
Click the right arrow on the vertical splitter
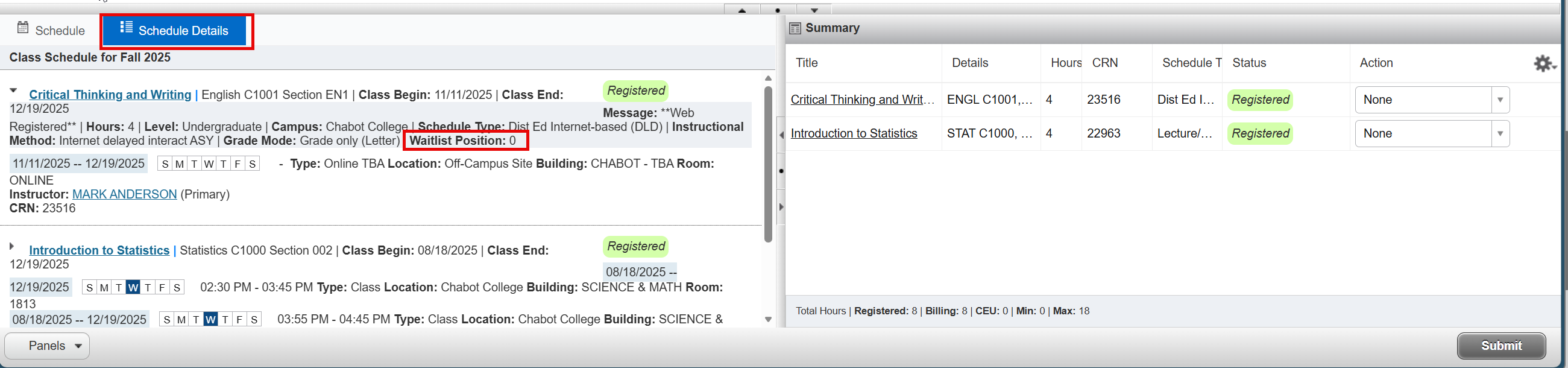(781, 206)
